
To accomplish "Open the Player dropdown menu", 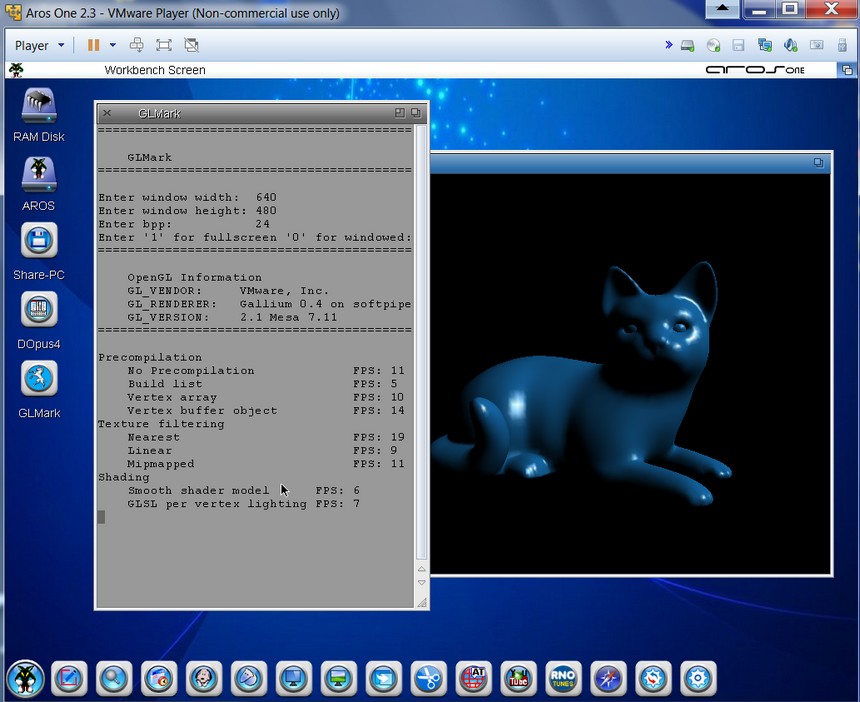I will coord(40,45).
